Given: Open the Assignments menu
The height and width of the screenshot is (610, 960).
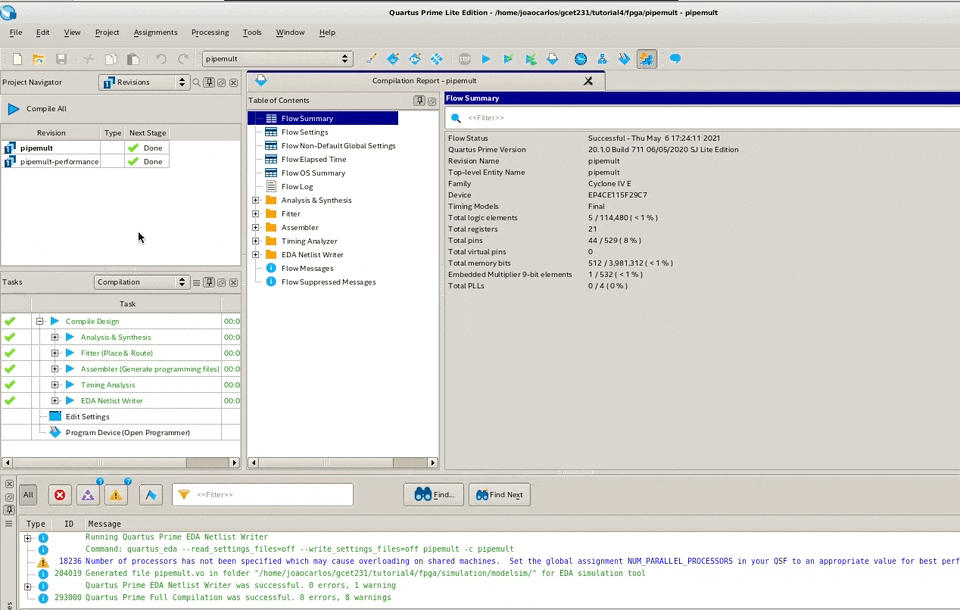Looking at the screenshot, I should (156, 32).
